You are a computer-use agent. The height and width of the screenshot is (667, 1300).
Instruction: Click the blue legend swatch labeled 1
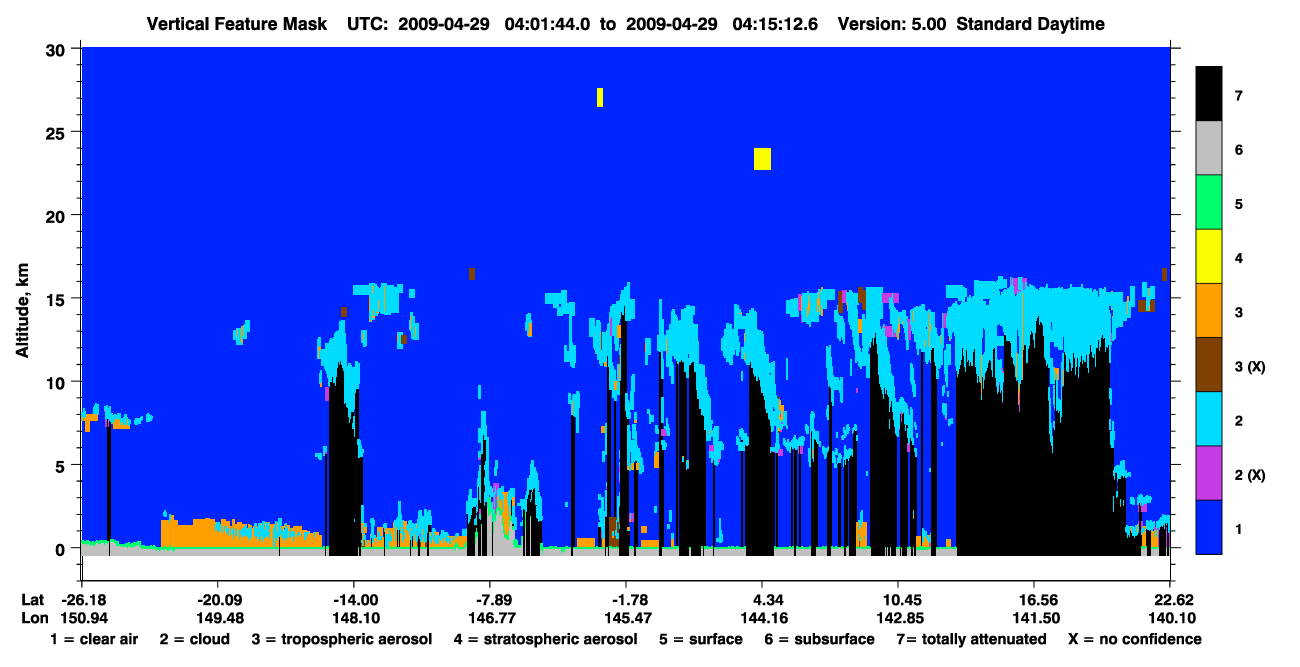click(x=1209, y=527)
